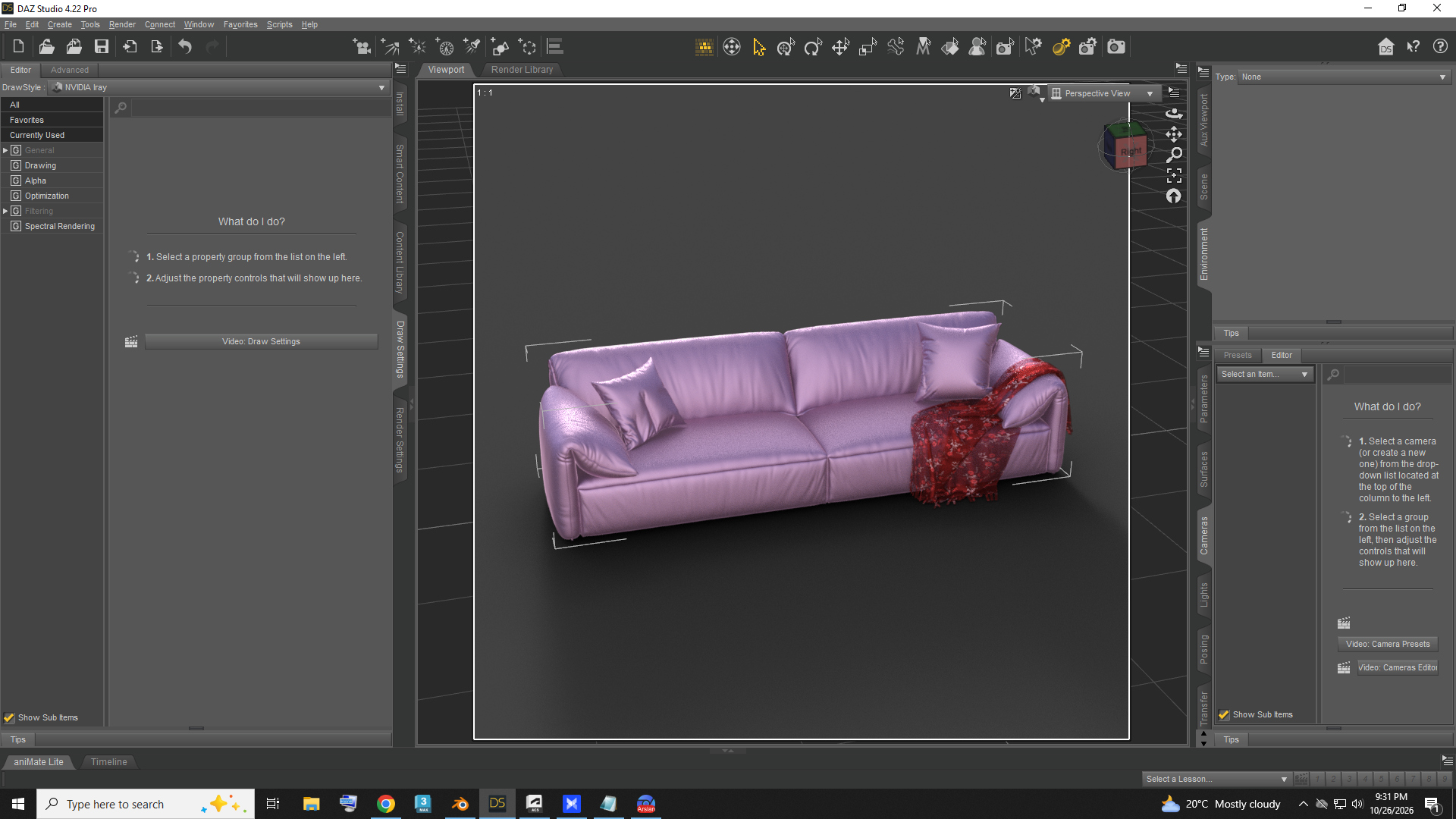Screen dimensions: 1456x819
Task: Click the Create New Point Light icon
Action: point(417,47)
